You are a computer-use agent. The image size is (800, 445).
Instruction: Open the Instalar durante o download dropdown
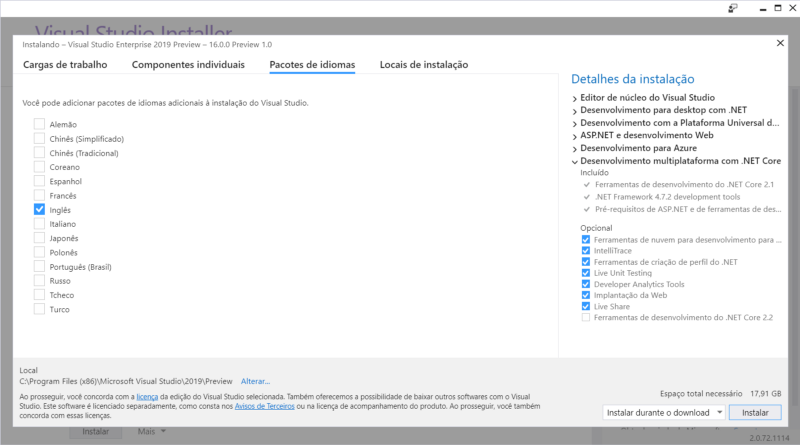point(664,412)
